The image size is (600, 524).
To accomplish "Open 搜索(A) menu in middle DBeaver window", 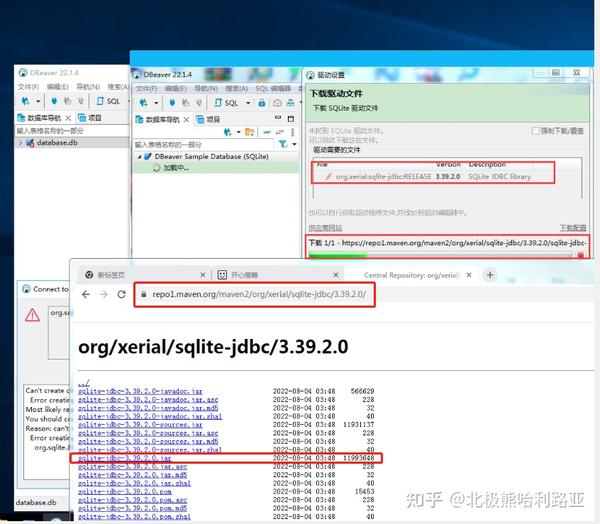I will (236, 89).
